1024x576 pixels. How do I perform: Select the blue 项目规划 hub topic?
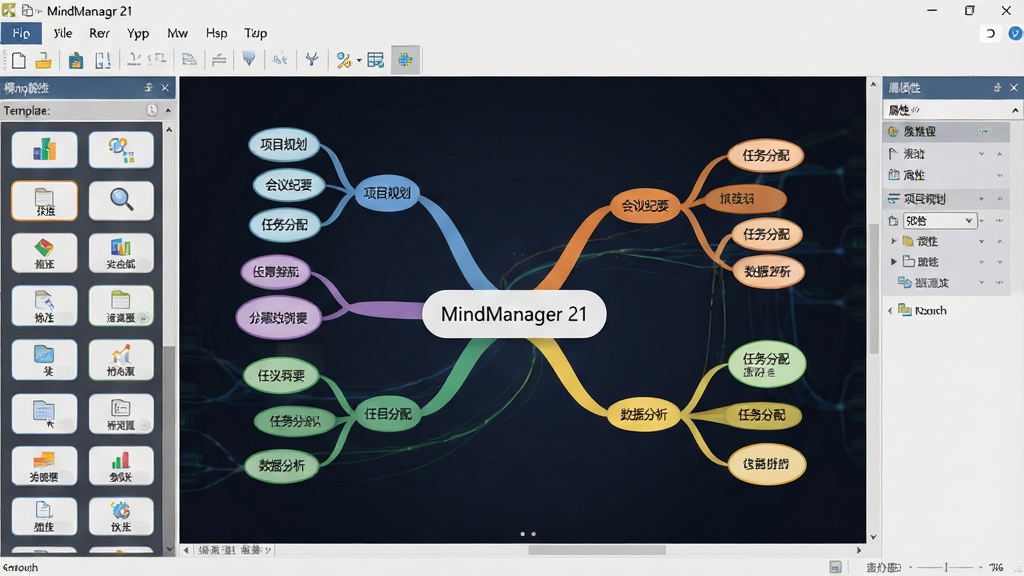387,193
